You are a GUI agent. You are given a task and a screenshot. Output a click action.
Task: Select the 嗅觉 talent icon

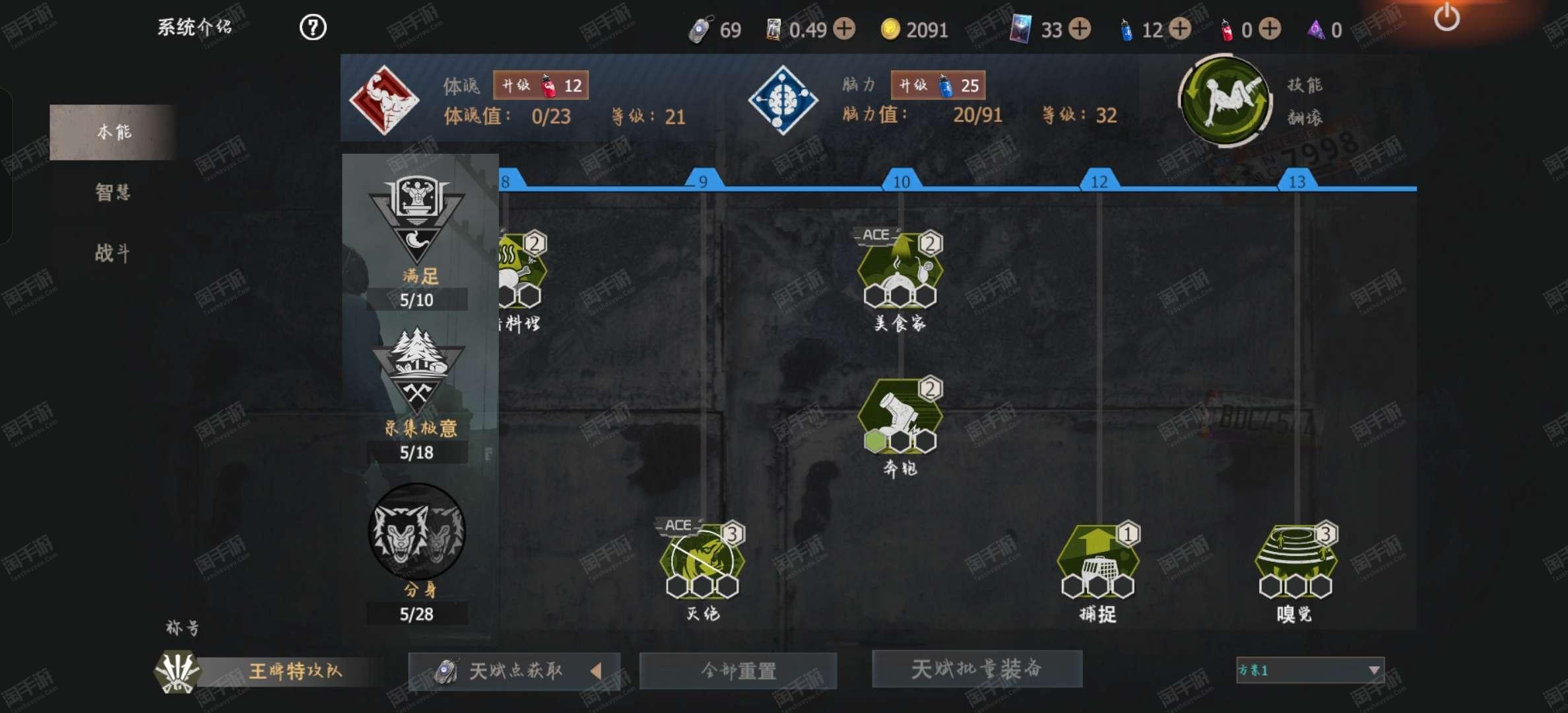[x=1295, y=561]
